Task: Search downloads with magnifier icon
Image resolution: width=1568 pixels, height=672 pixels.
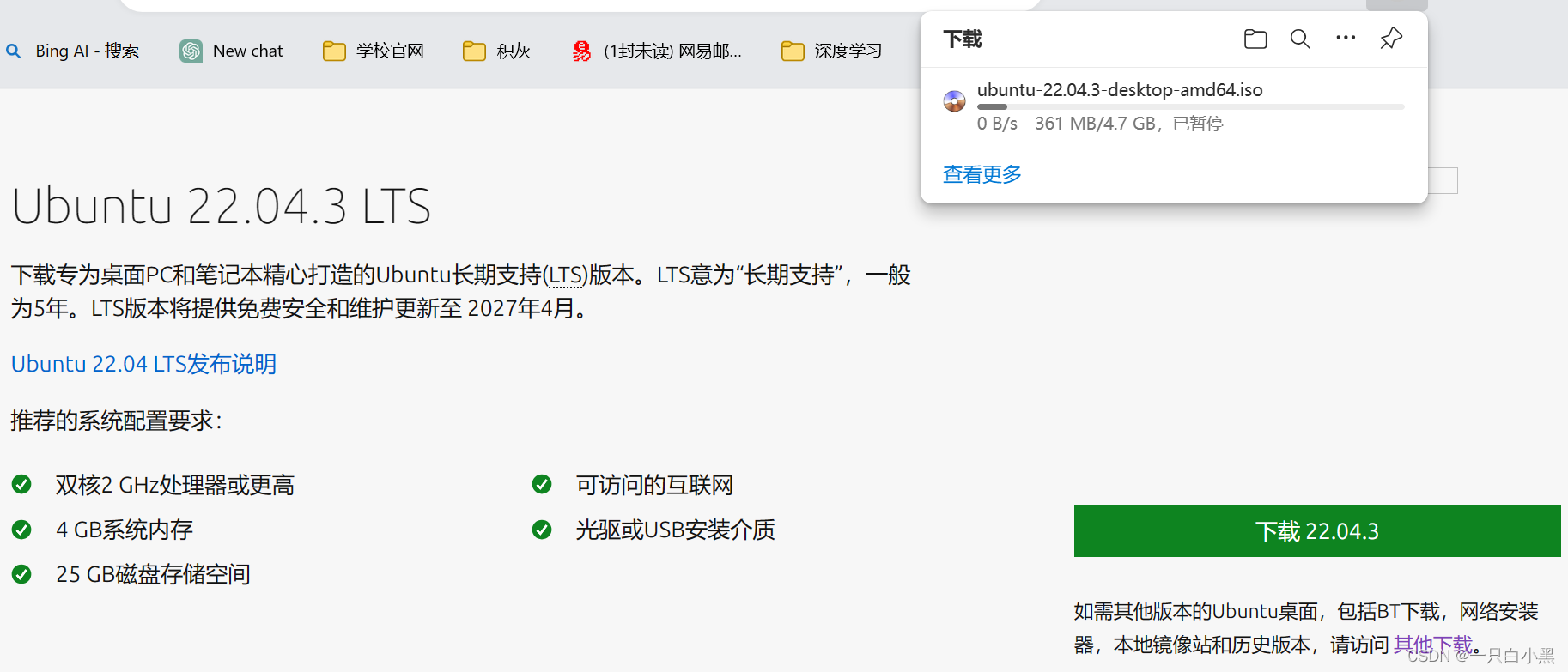Action: 1300,39
